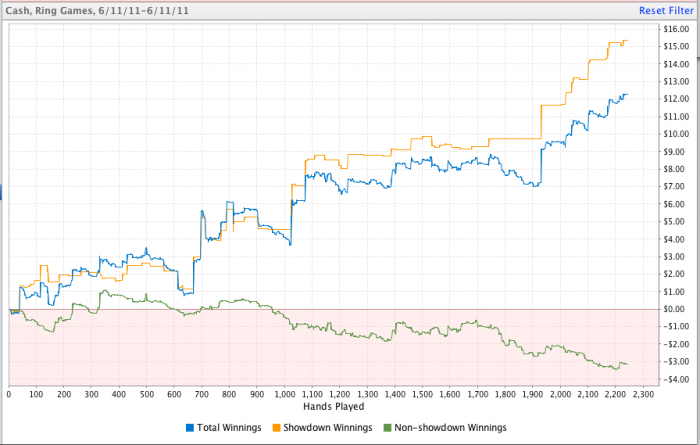Click the -$1.00 y-axis label
700x445 pixels.
click(x=675, y=326)
